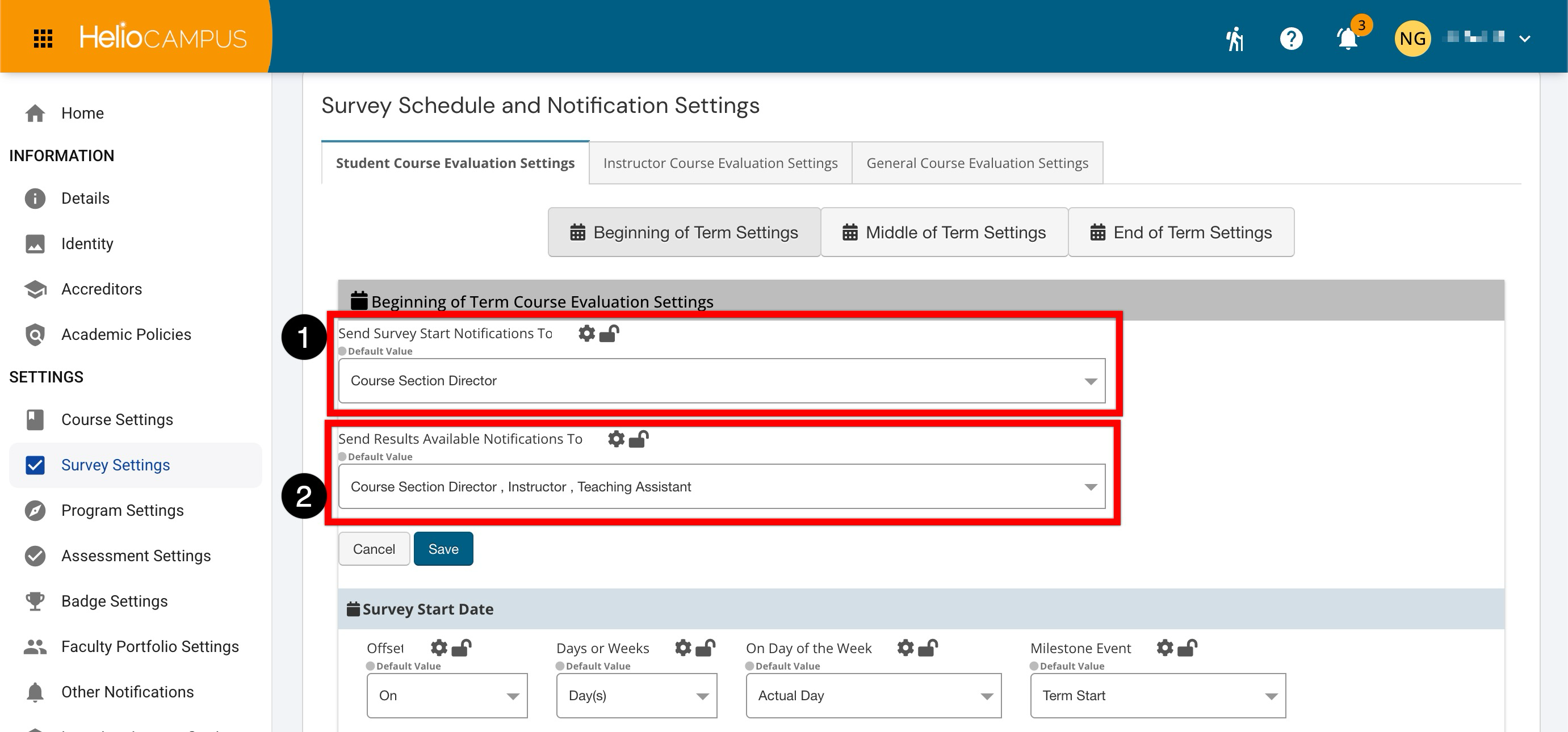Expand the Send Results Available recipients dropdown

pyautogui.click(x=722, y=487)
